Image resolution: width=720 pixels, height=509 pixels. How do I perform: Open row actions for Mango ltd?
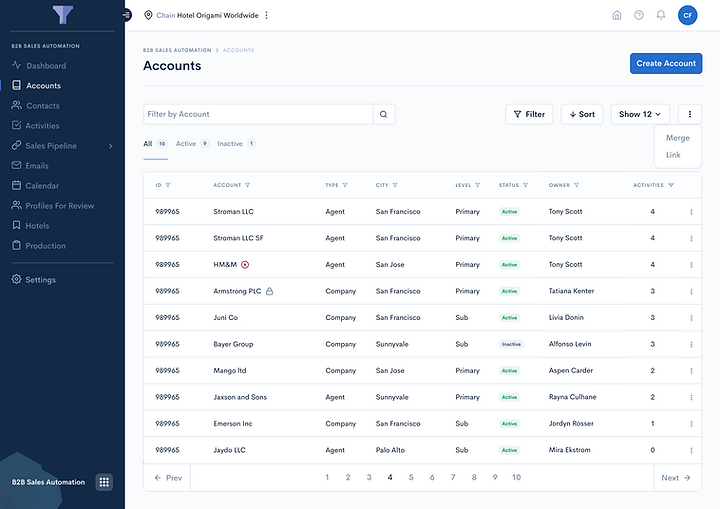pyautogui.click(x=691, y=371)
